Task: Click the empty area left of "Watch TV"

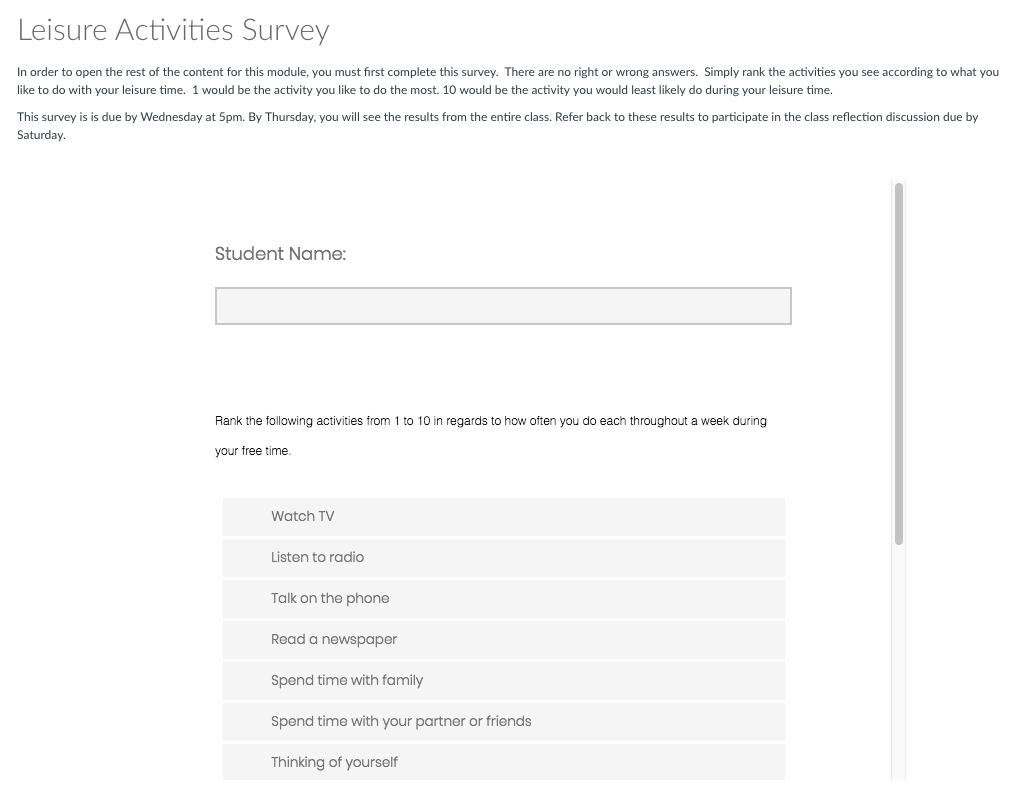Action: [247, 517]
